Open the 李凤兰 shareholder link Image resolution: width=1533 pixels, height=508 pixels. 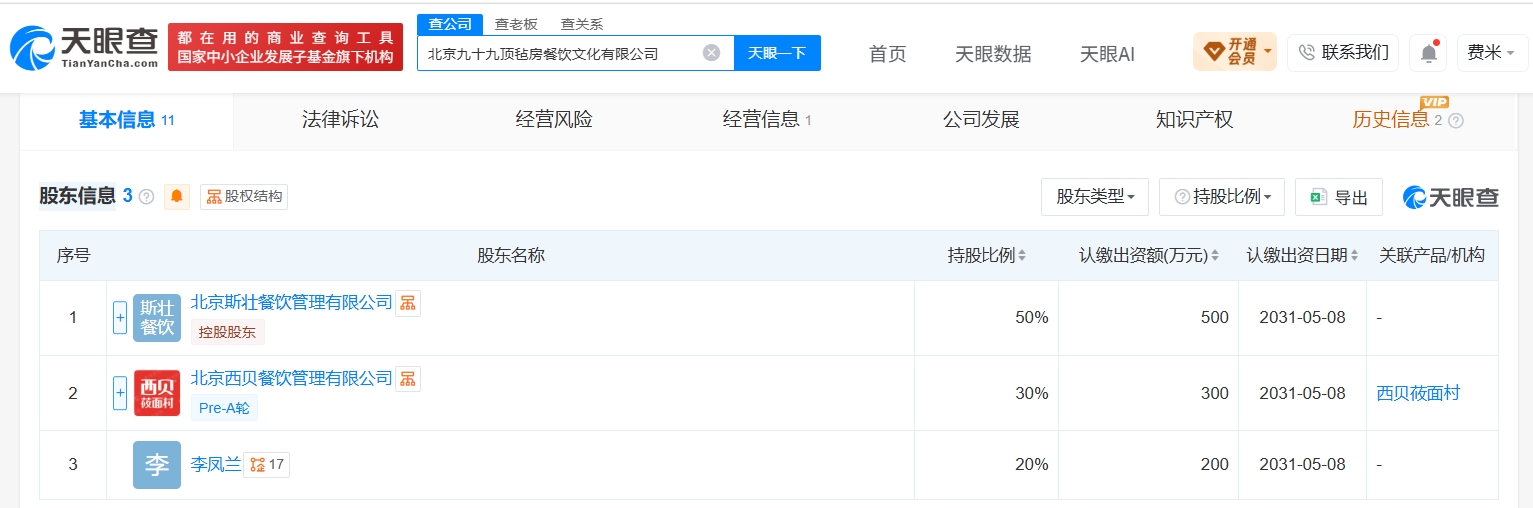pyautogui.click(x=216, y=464)
